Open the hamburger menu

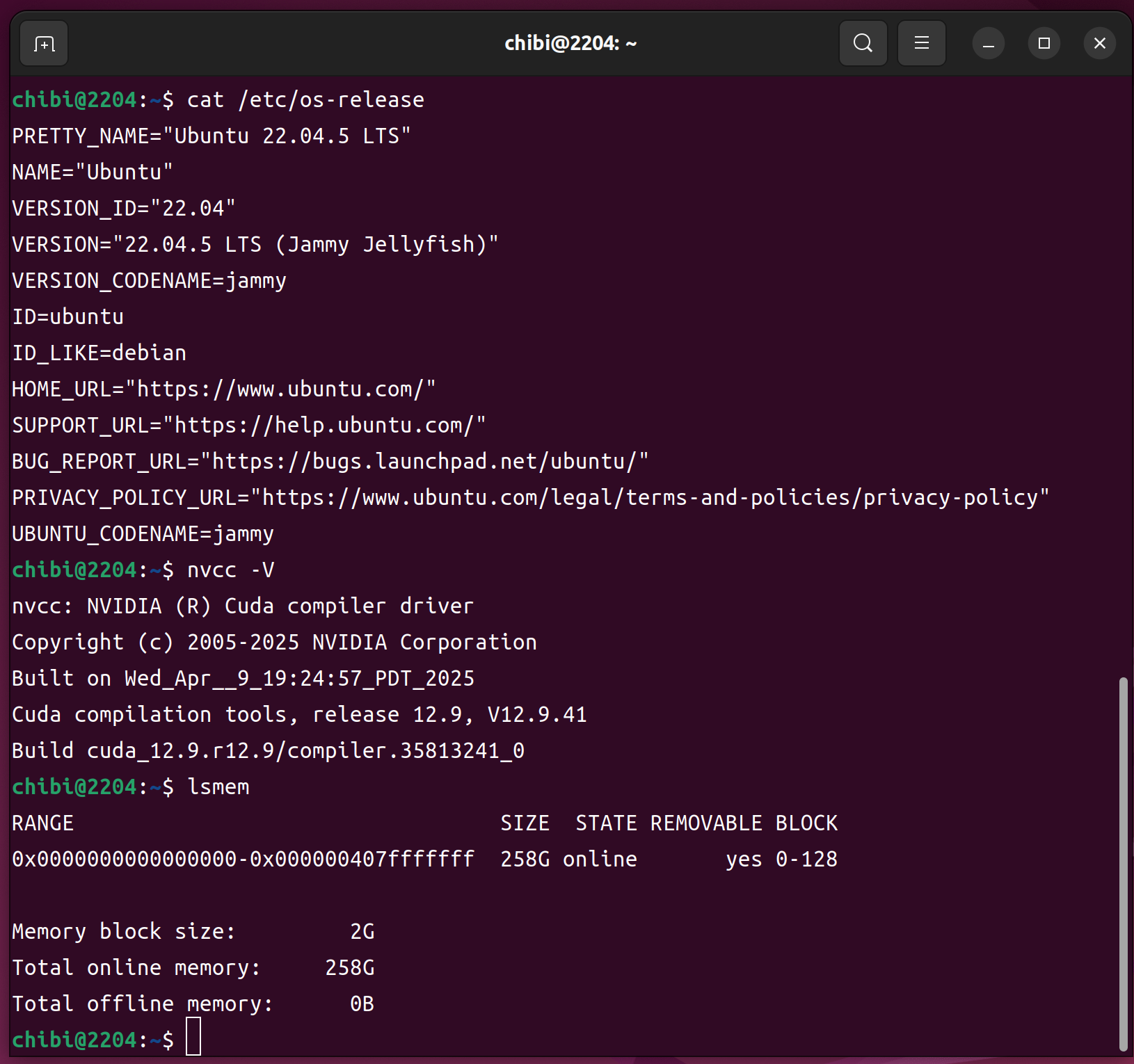[921, 44]
